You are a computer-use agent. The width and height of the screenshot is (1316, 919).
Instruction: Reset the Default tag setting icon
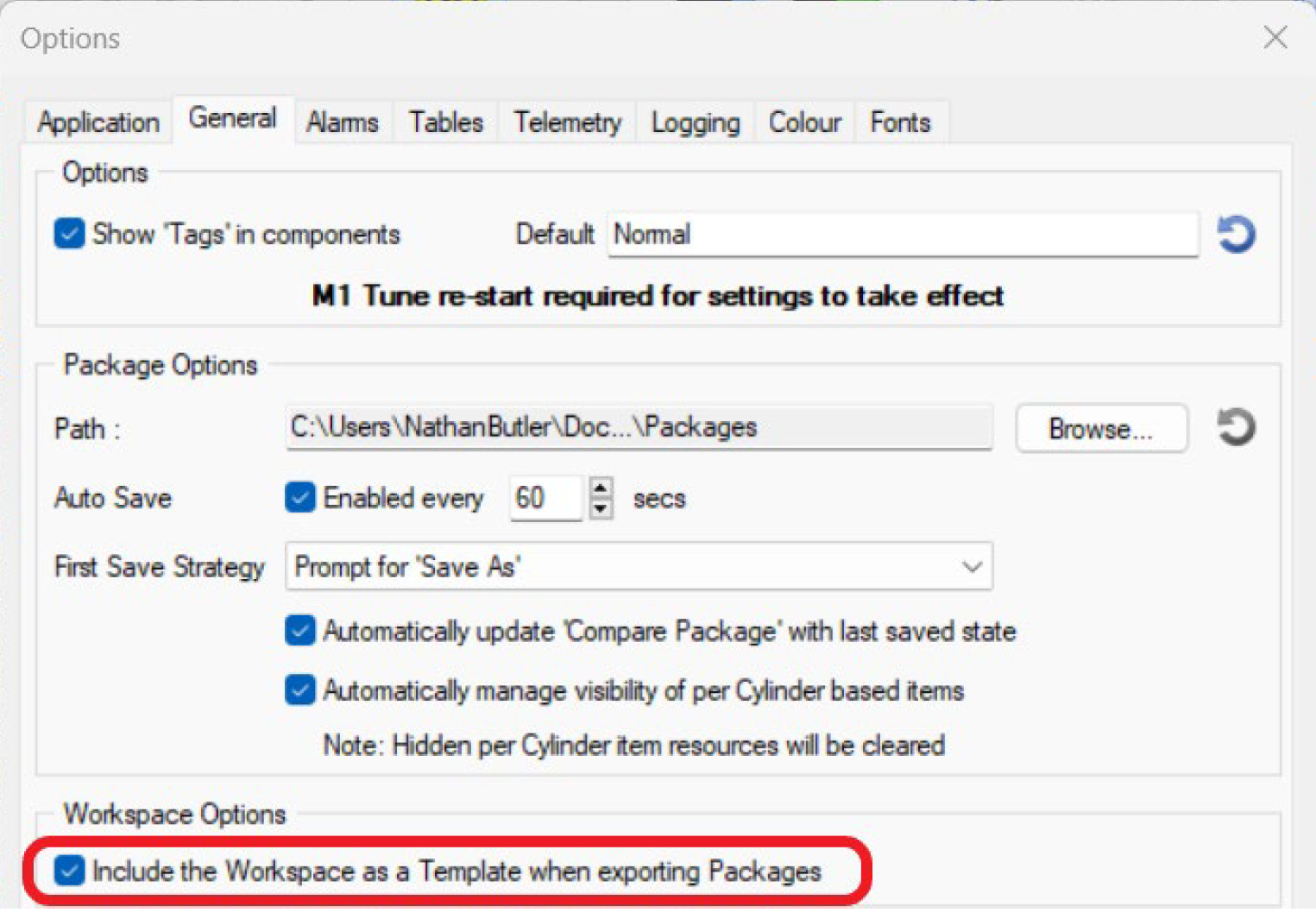[1236, 235]
